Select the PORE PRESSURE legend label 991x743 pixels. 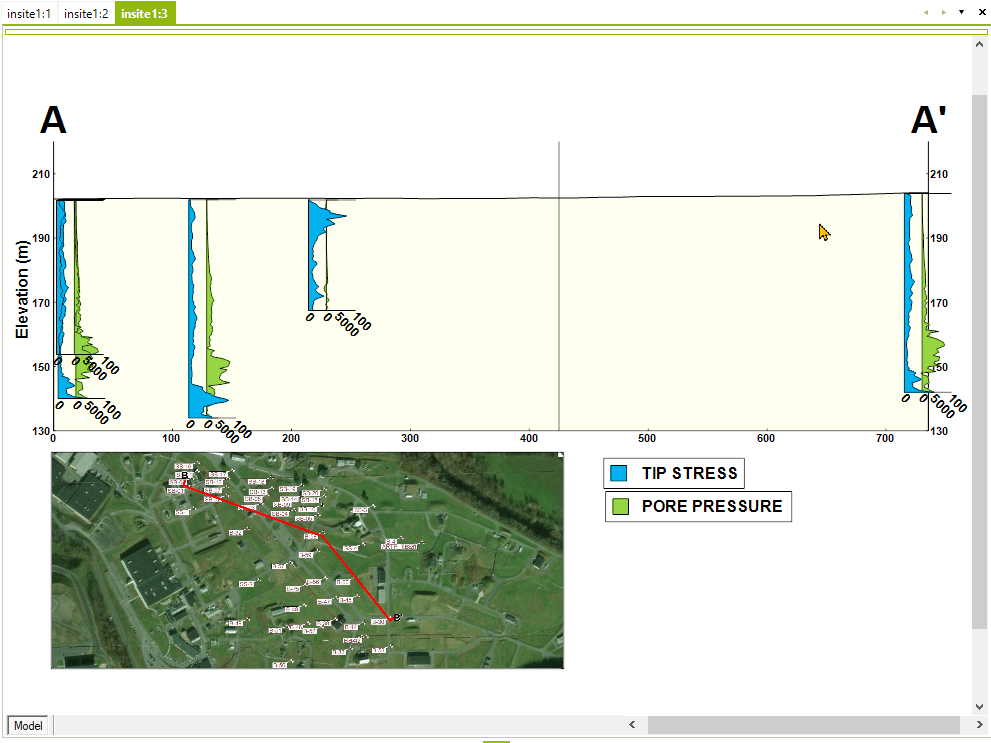[x=712, y=506]
